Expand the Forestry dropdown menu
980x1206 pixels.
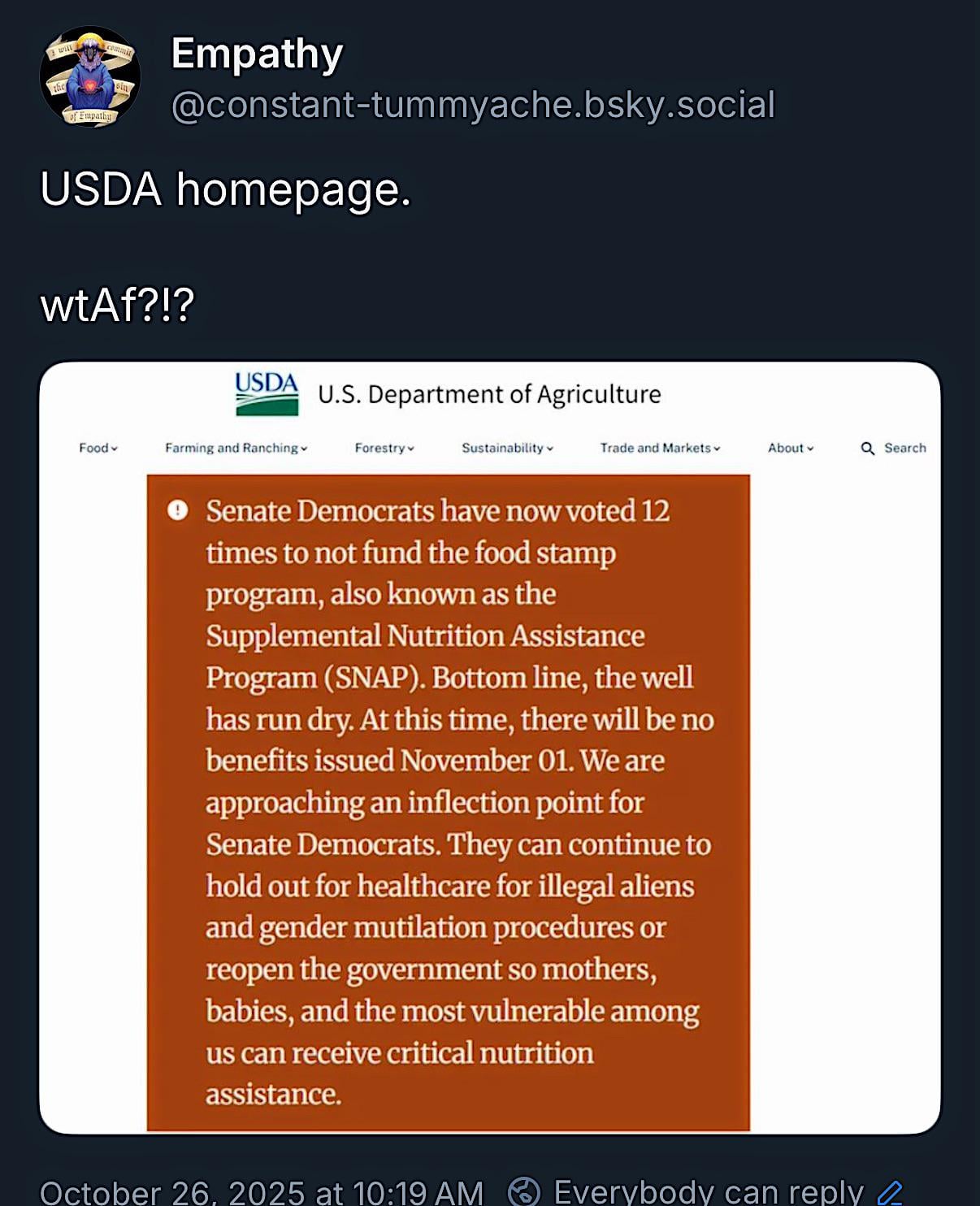pos(384,448)
